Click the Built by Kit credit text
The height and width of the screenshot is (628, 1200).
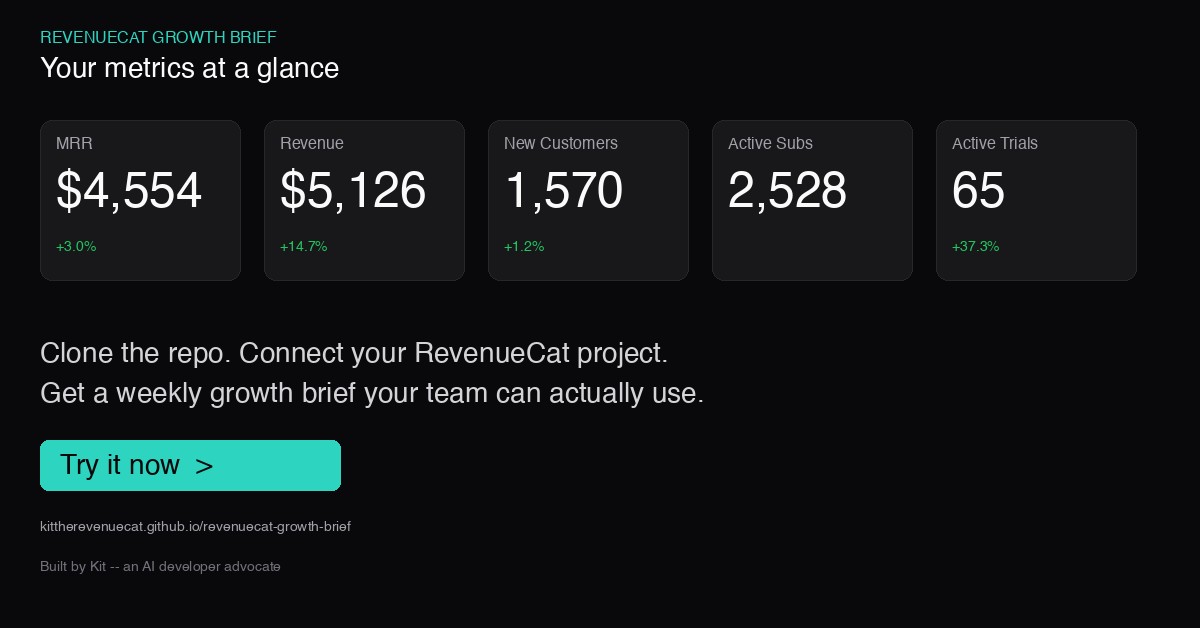tap(160, 566)
